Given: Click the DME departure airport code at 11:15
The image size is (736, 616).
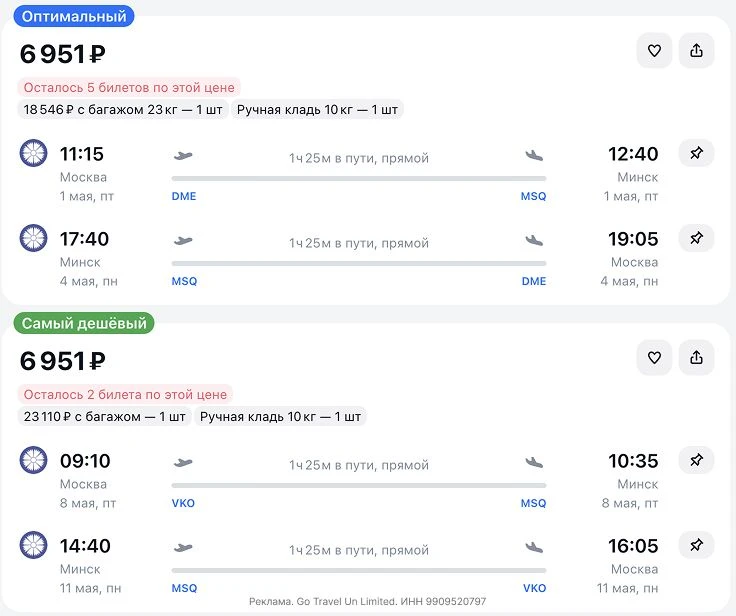Looking at the screenshot, I should [184, 196].
